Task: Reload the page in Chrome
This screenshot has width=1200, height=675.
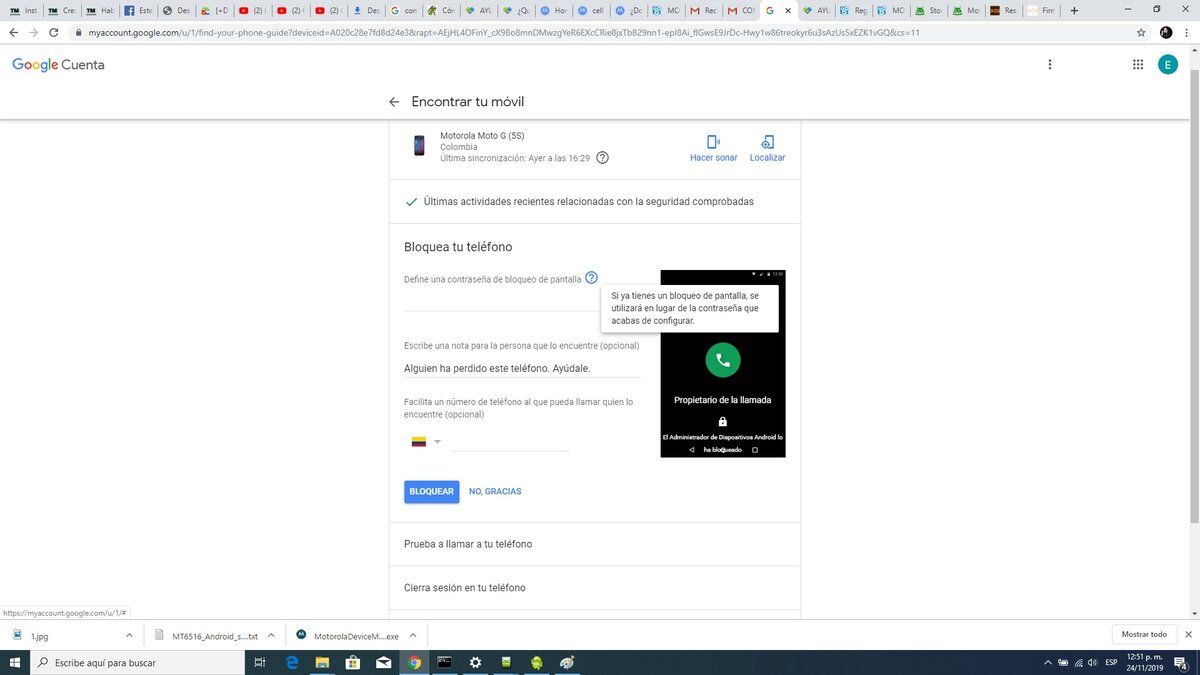Action: [53, 32]
